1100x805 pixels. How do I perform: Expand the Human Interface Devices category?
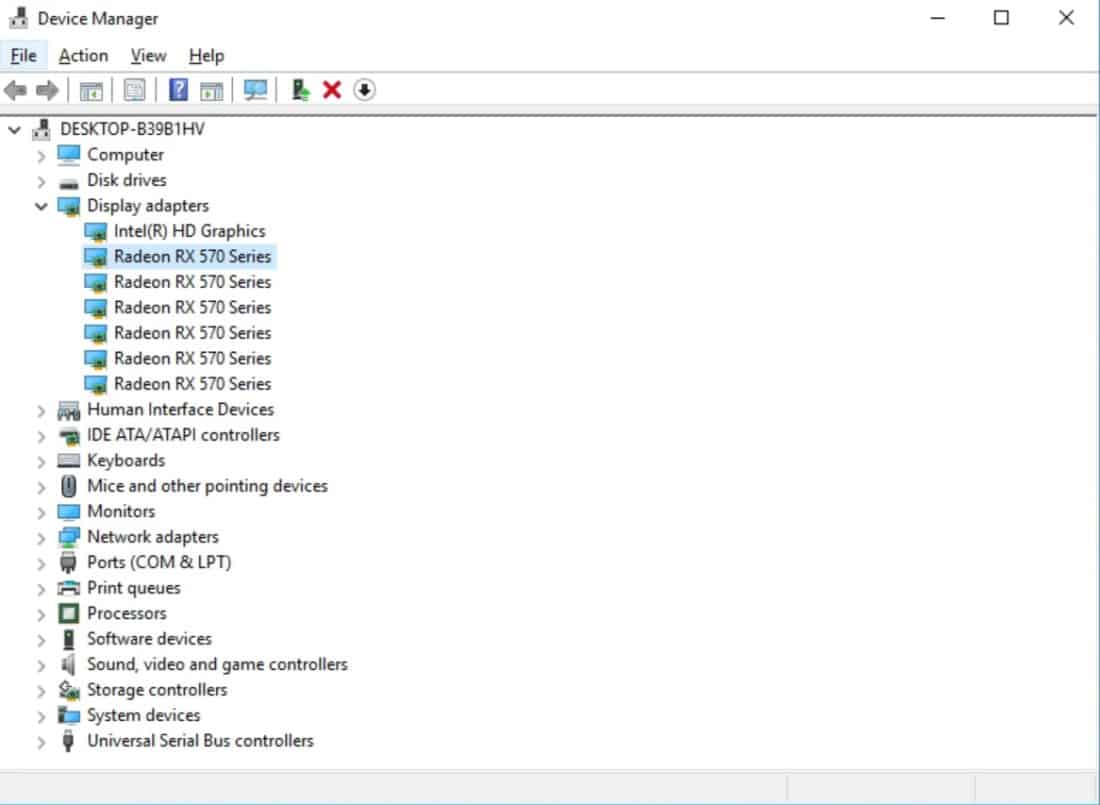(x=41, y=411)
